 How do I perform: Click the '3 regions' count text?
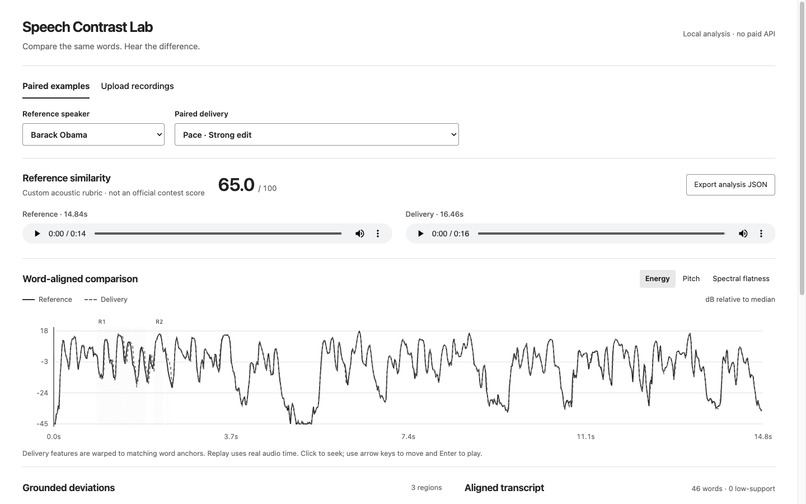(426, 488)
